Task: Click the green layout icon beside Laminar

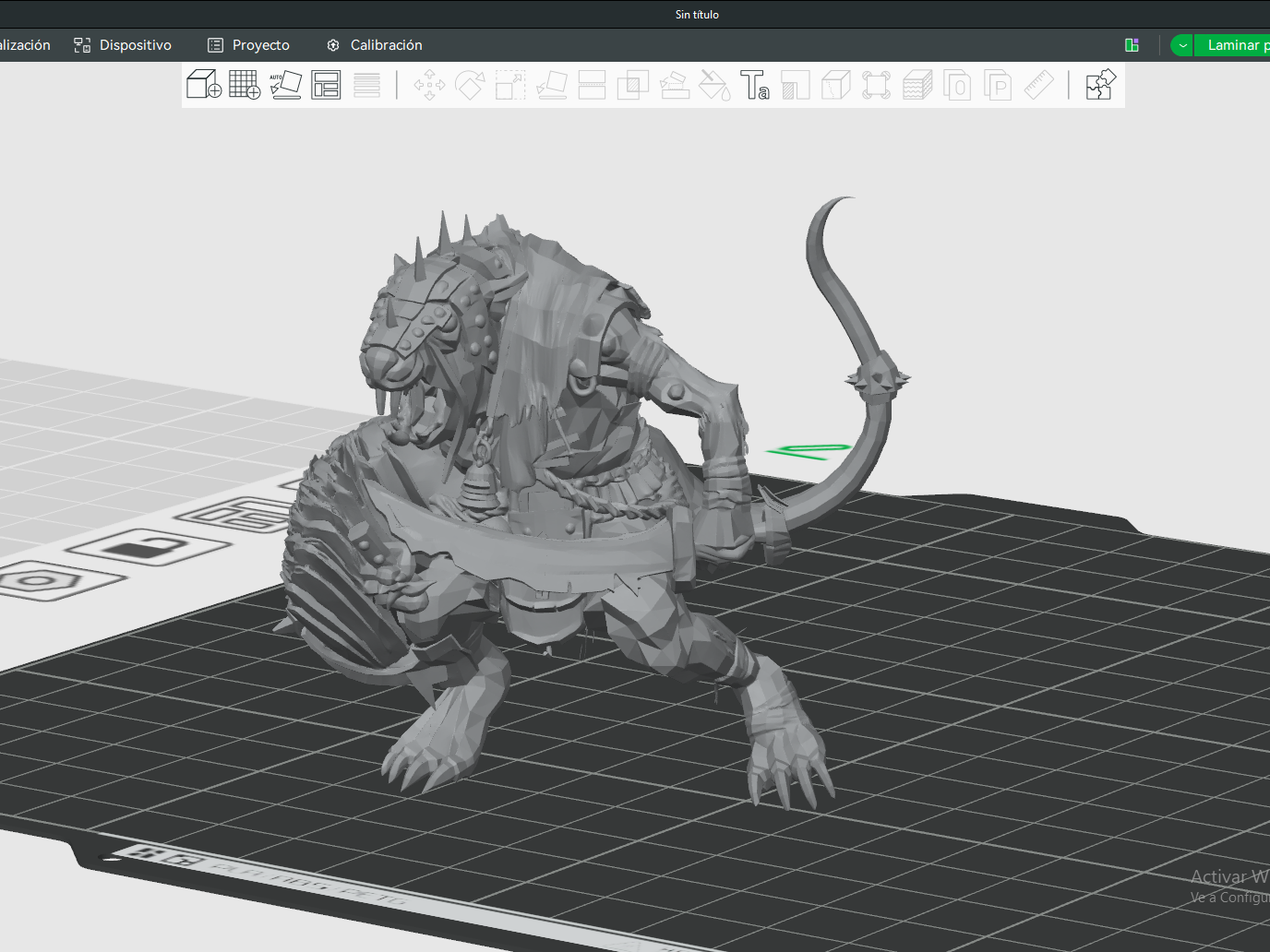Action: coord(1132,45)
